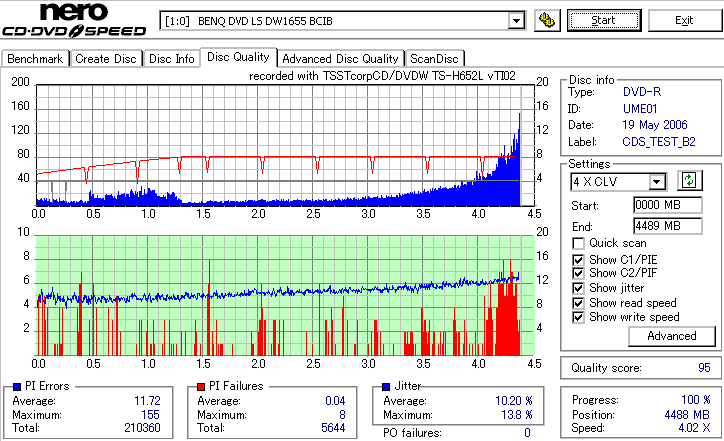Click the disc type value DVD-R

642,92
